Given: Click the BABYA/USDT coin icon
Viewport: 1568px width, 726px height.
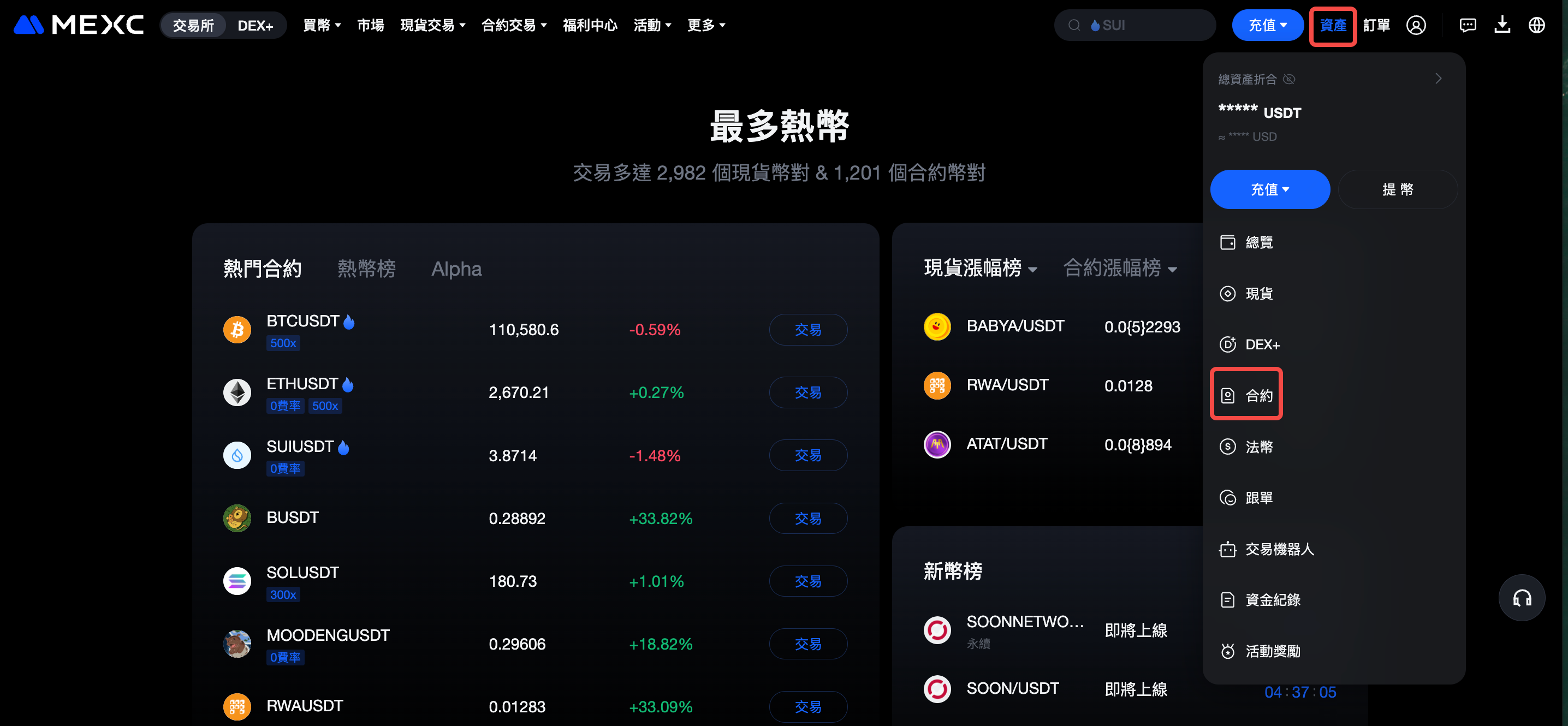Looking at the screenshot, I should coord(937,327).
